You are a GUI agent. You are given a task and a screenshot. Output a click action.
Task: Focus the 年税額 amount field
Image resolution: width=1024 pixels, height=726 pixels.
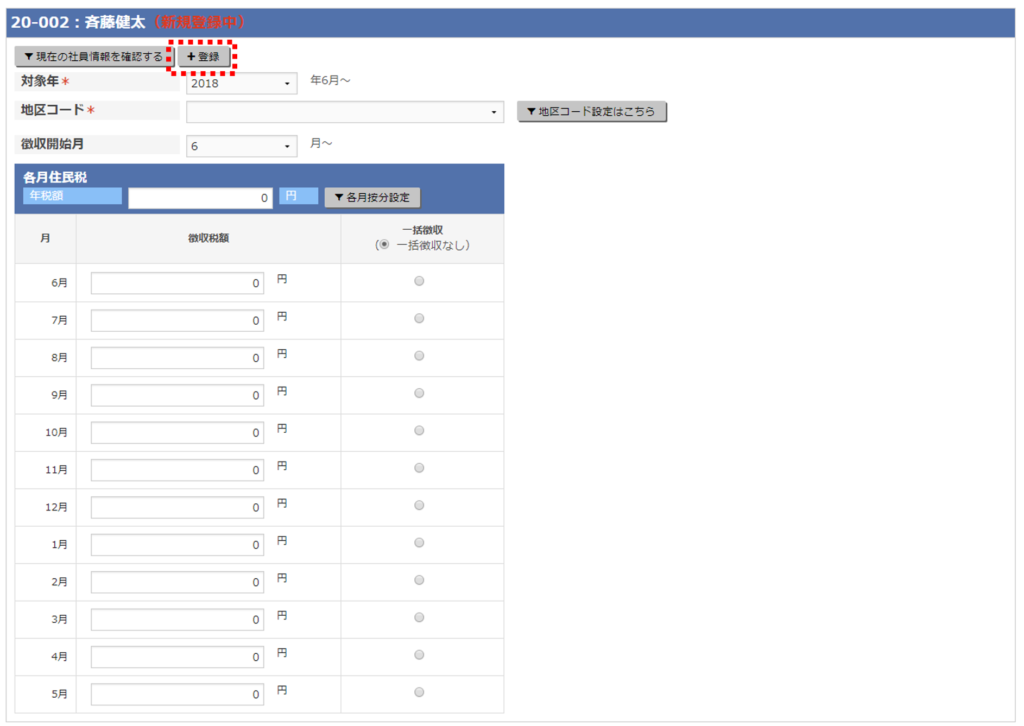pyautogui.click(x=200, y=198)
